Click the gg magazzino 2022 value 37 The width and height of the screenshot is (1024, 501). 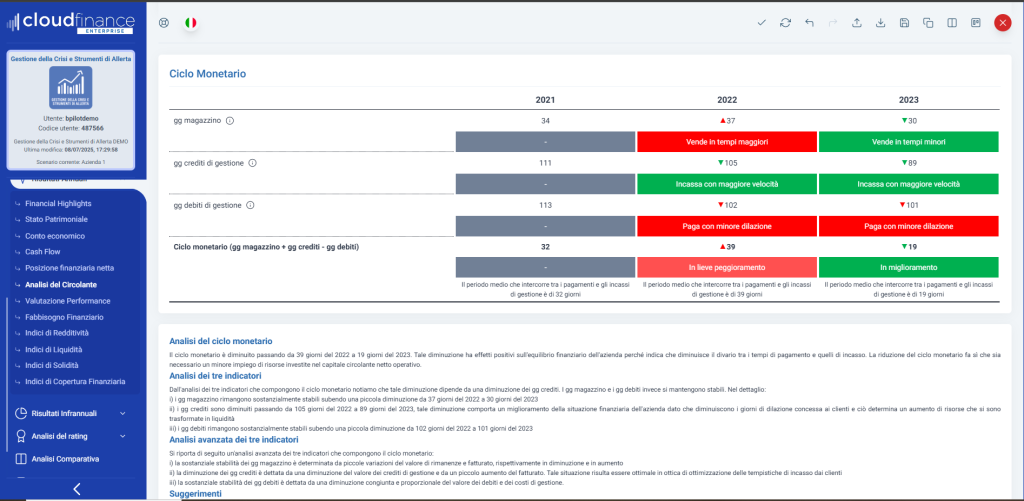tap(728, 121)
